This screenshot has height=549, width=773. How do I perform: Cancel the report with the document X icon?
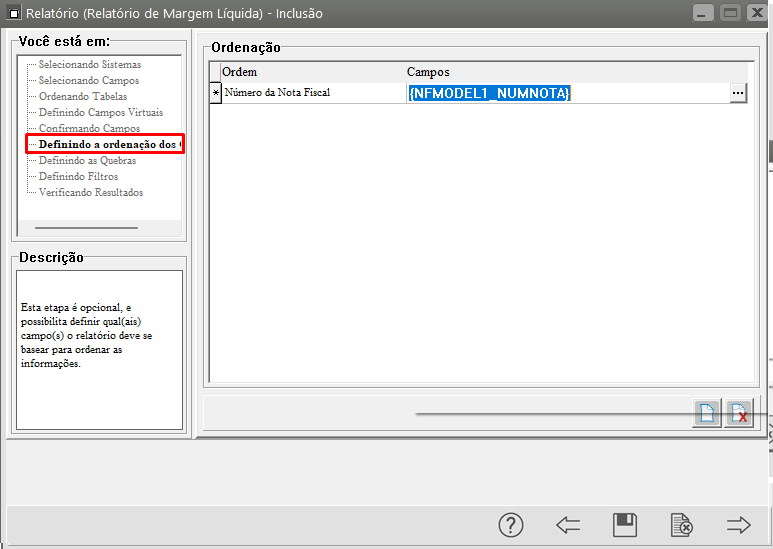point(682,525)
